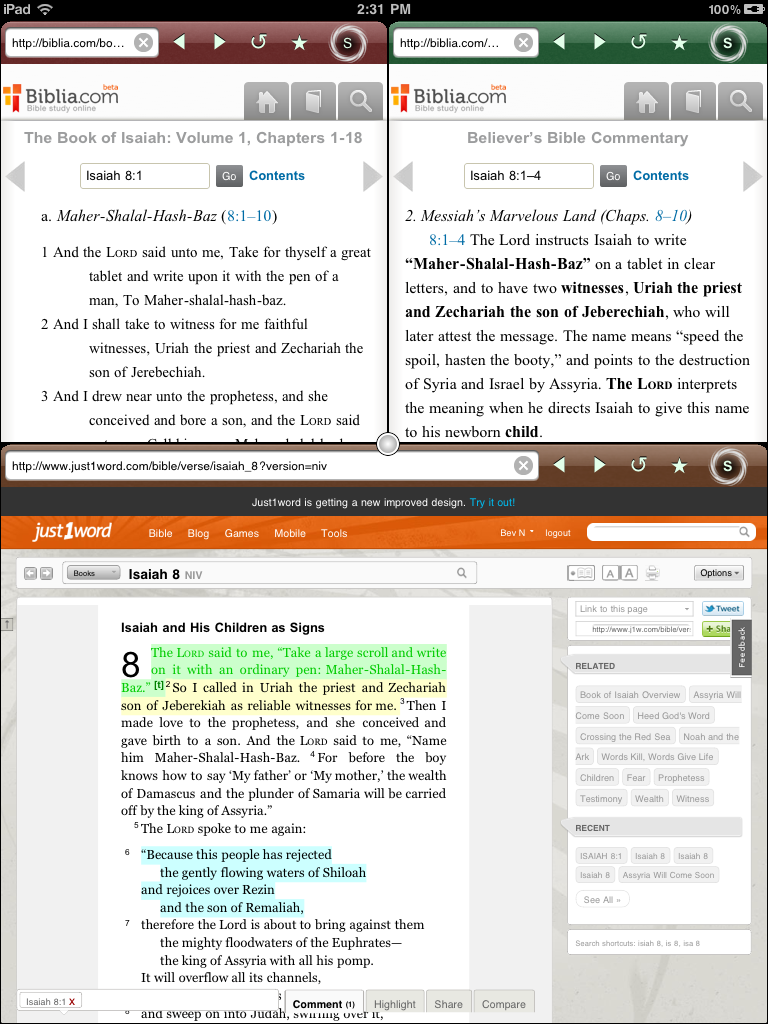Open Biblia library book icon in left pane
The image size is (768, 1024).
click(313, 102)
